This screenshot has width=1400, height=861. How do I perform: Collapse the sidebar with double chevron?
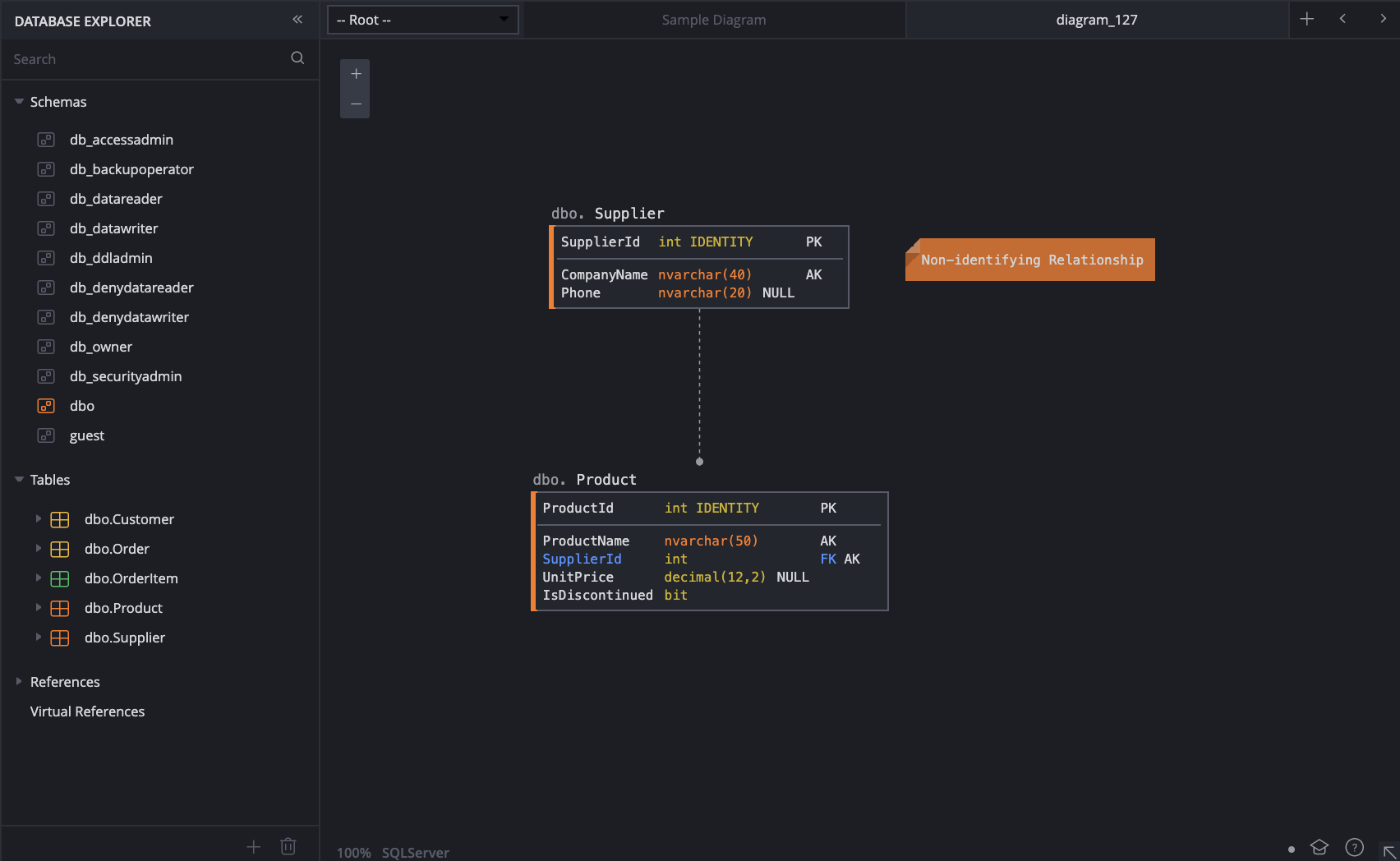[297, 19]
